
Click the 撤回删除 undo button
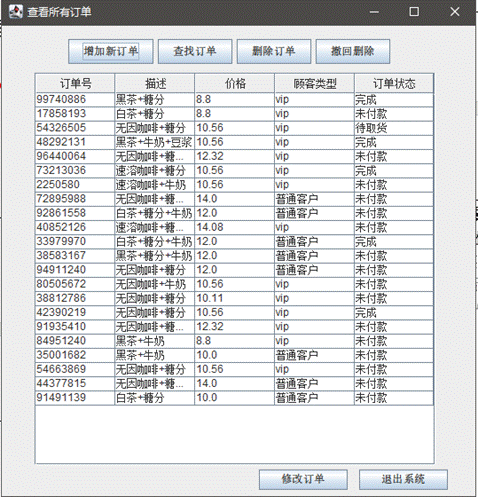(353, 51)
